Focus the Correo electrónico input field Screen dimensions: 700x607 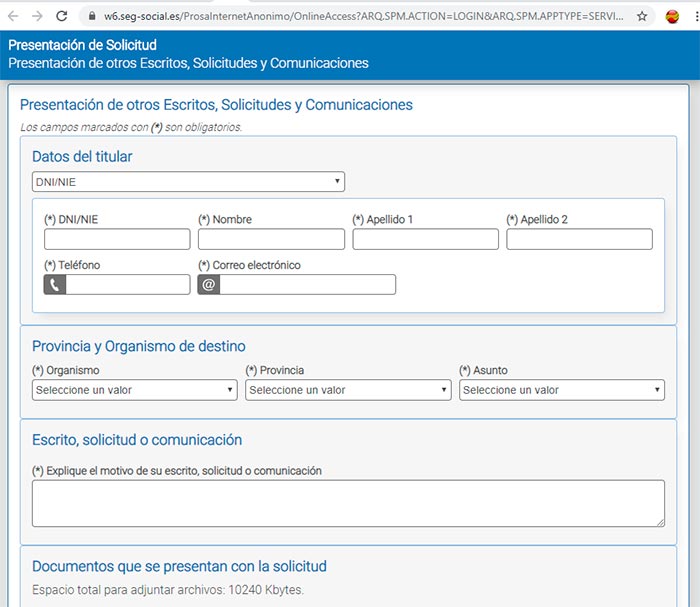click(x=307, y=285)
